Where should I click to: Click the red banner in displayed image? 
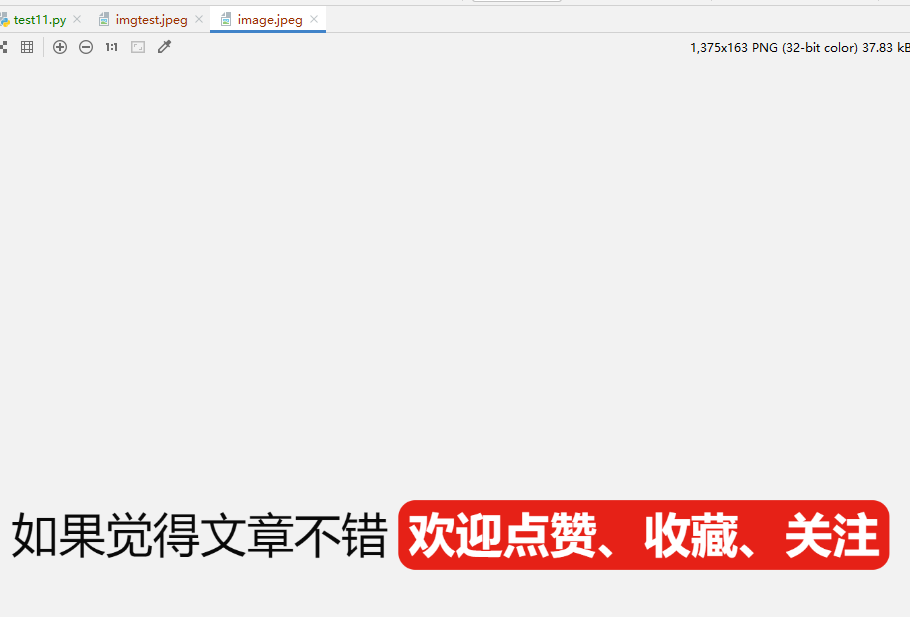pyautogui.click(x=644, y=535)
